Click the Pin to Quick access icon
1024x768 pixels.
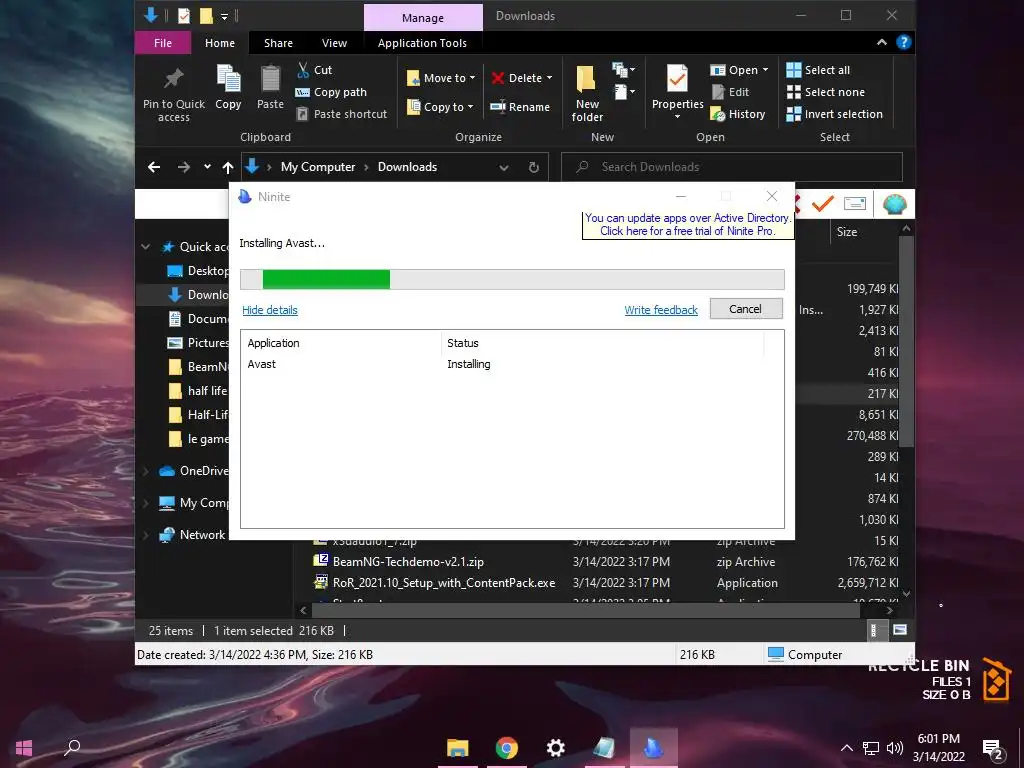(173, 79)
